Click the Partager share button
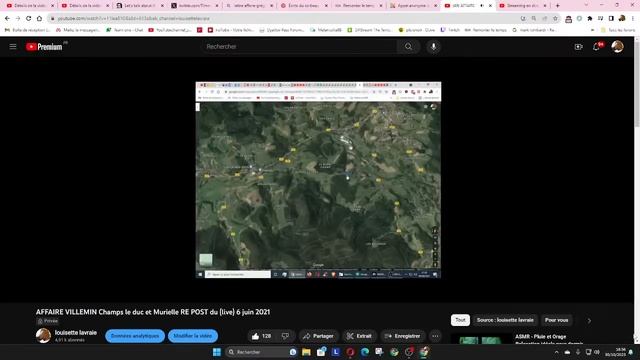The height and width of the screenshot is (360, 640). 318,336
